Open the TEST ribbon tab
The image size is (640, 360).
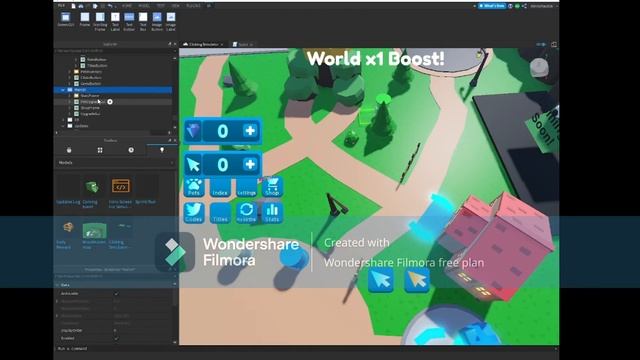(161, 6)
